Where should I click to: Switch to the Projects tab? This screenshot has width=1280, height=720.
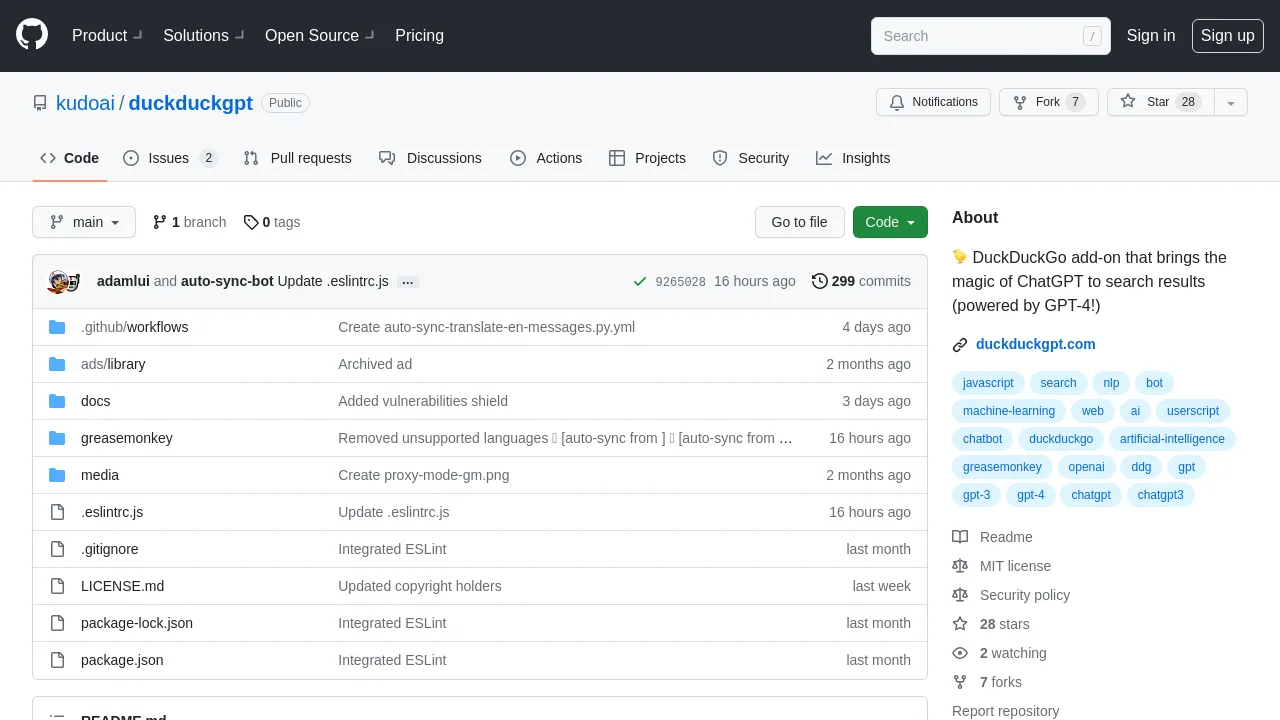[x=647, y=158]
